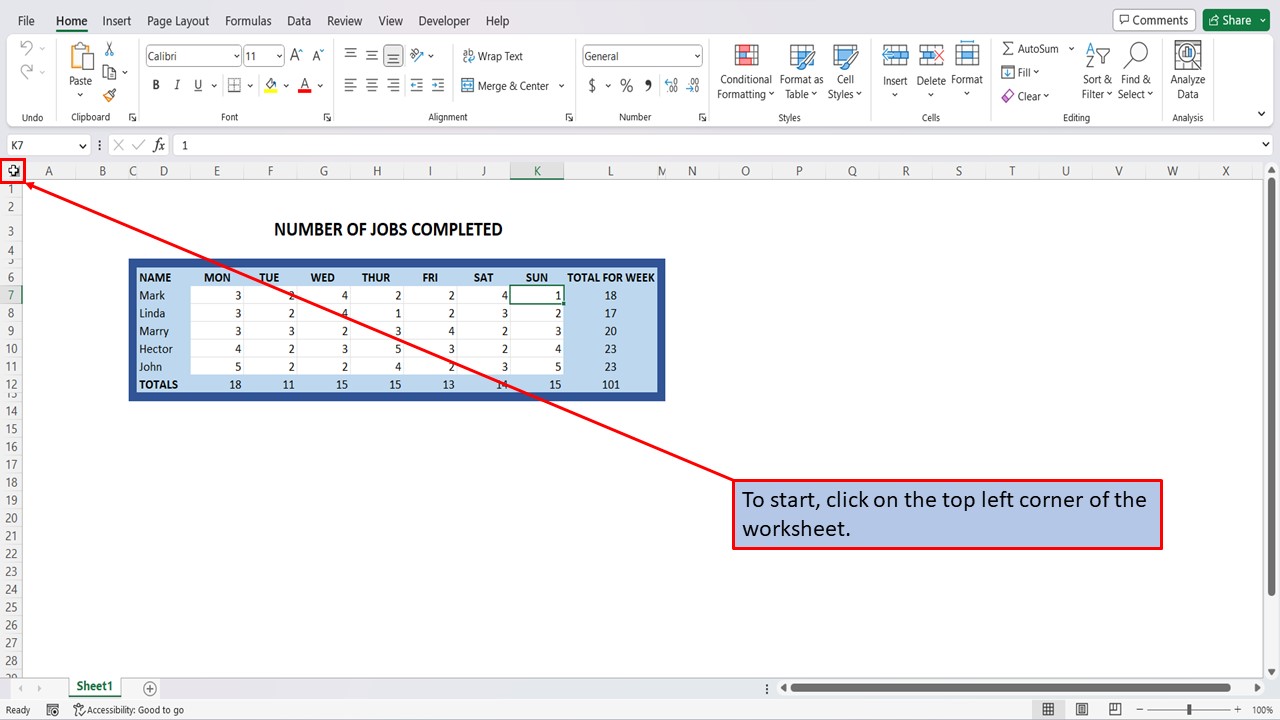The image size is (1280, 720).
Task: Open the Fill Color dropdown arrow
Action: coord(287,86)
